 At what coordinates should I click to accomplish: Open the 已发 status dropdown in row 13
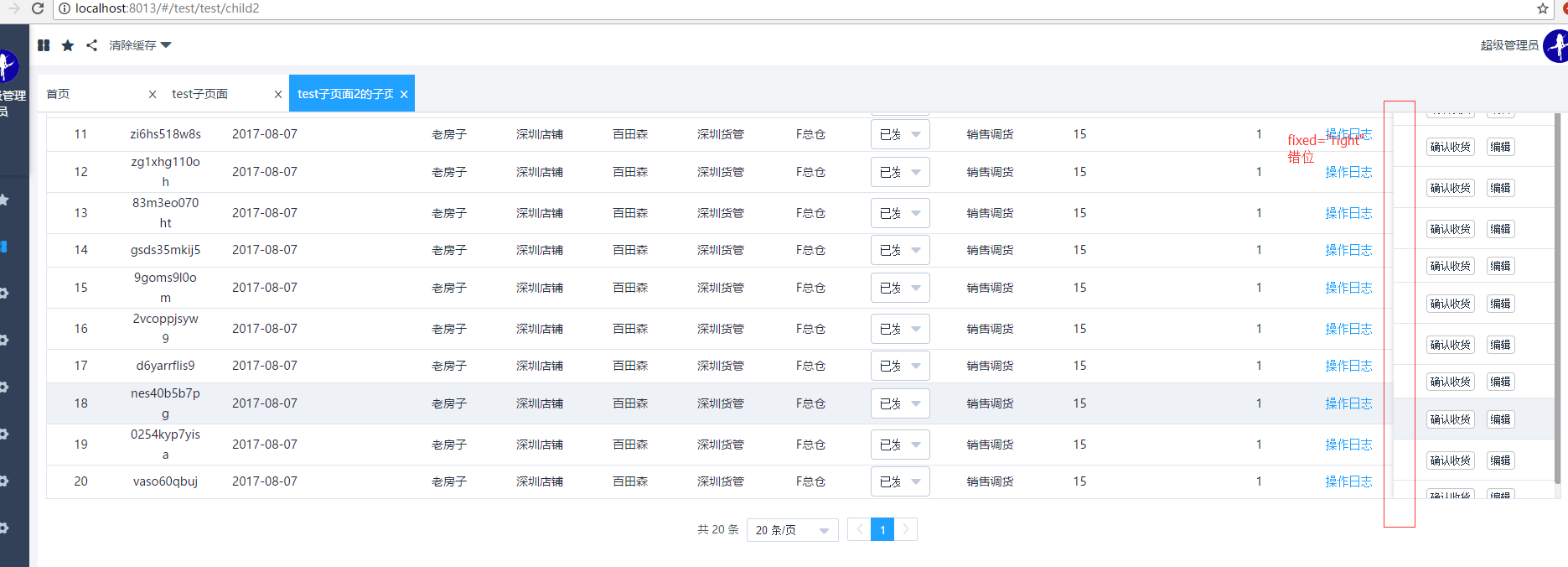(x=900, y=213)
